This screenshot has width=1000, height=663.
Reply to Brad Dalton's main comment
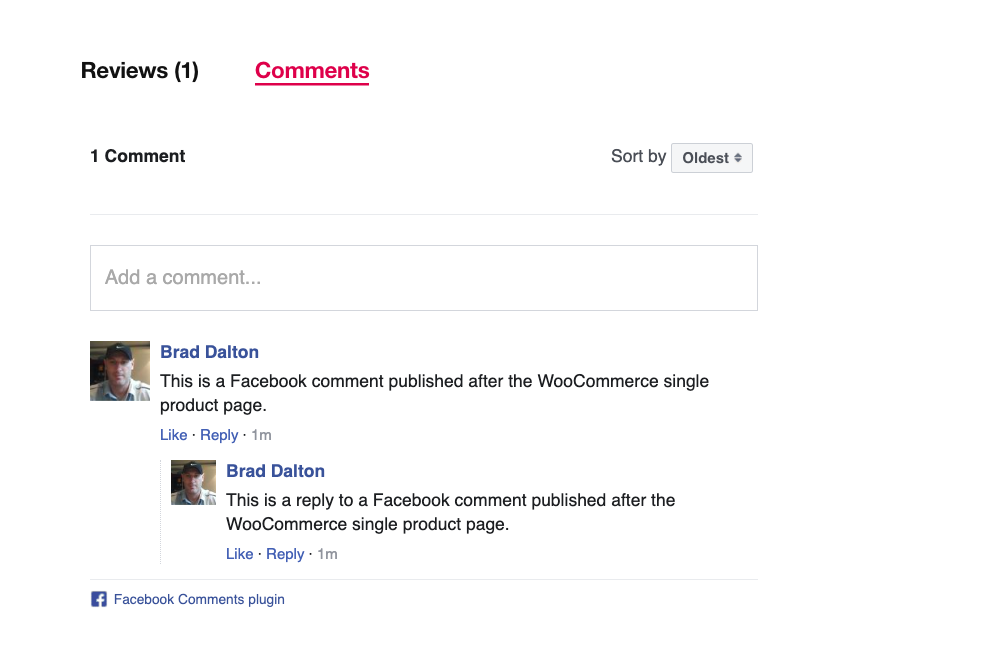[219, 434]
